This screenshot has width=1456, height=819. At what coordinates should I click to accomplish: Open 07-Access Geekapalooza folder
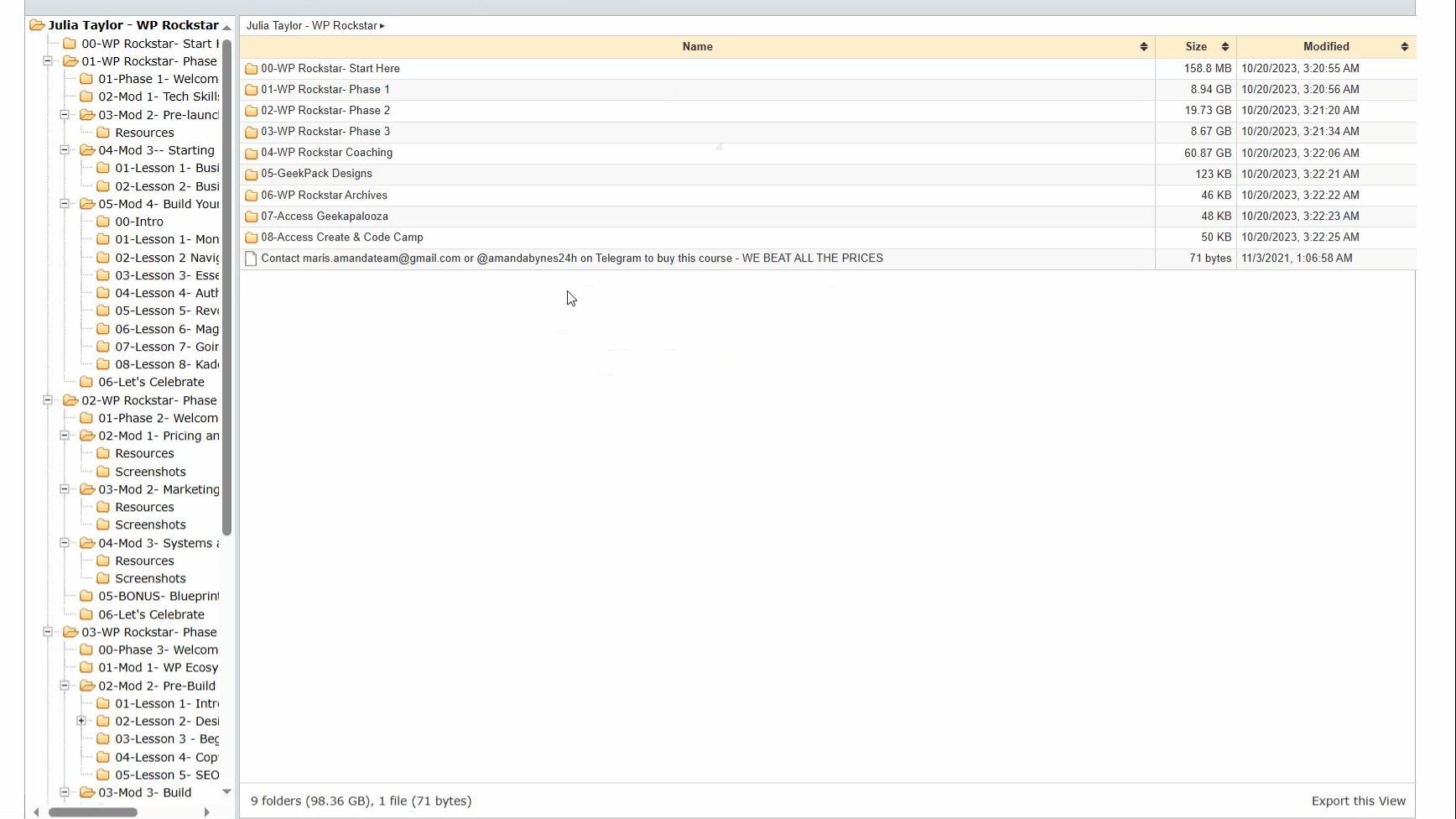325,216
